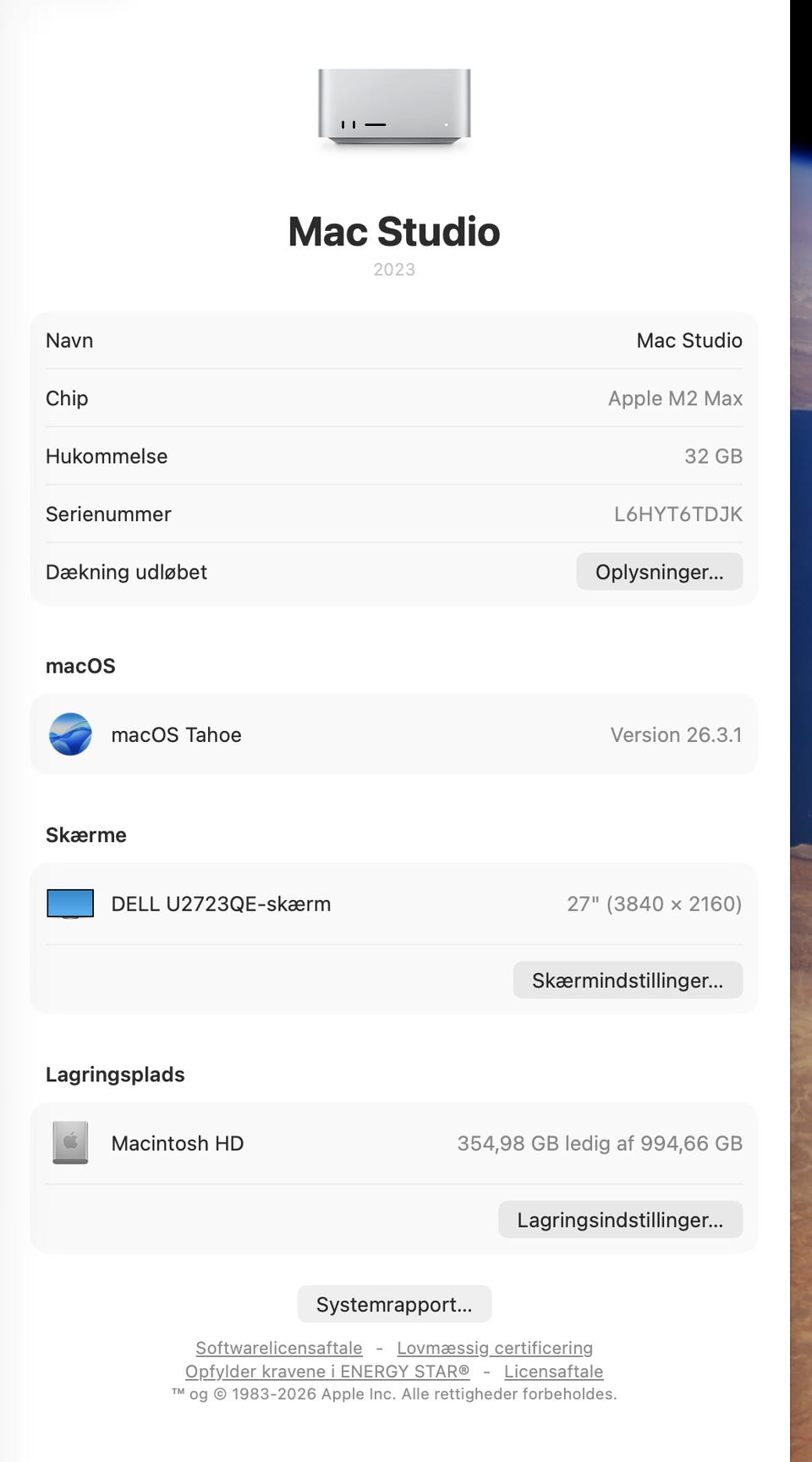Open the Oplysninger coverage details button

tap(659, 572)
